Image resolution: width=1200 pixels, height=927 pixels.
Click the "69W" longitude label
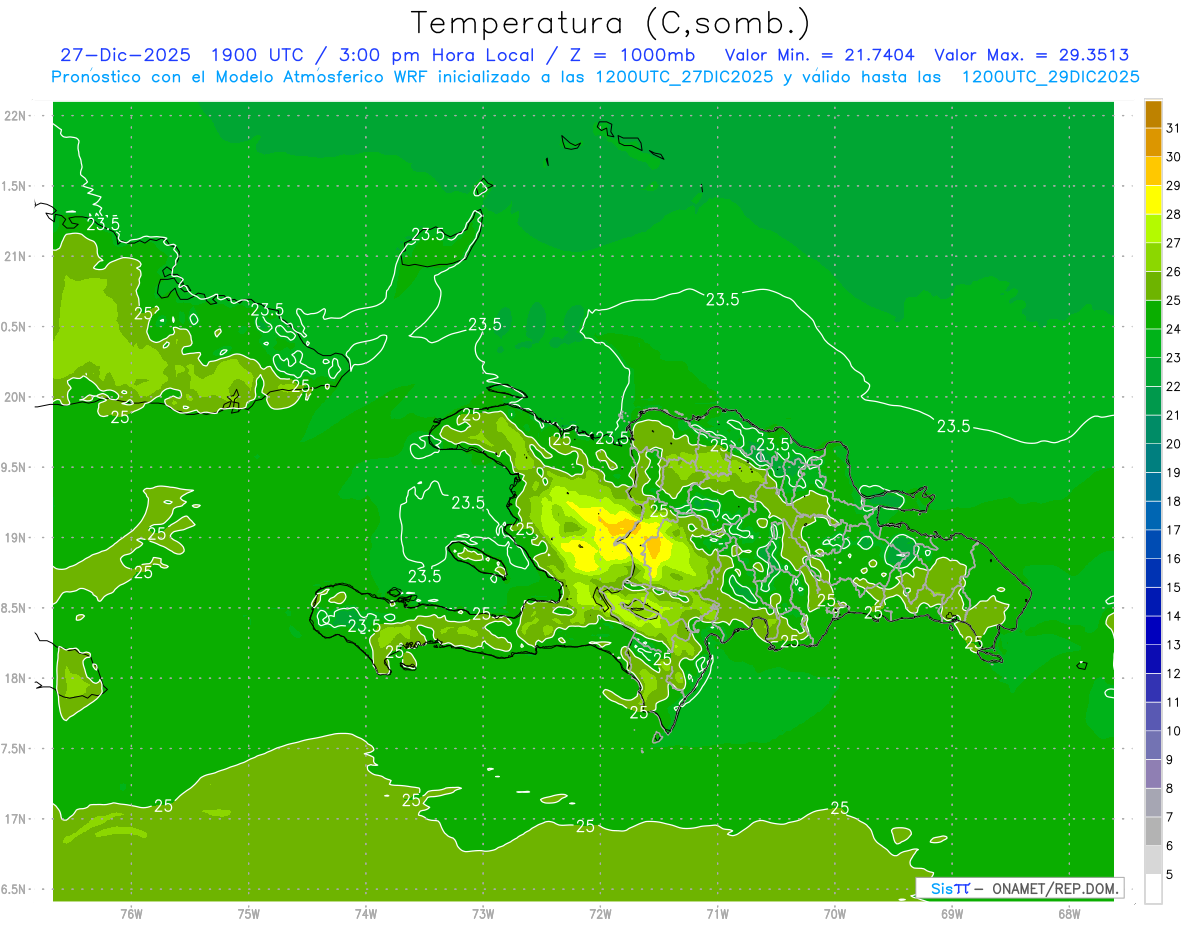tap(952, 913)
